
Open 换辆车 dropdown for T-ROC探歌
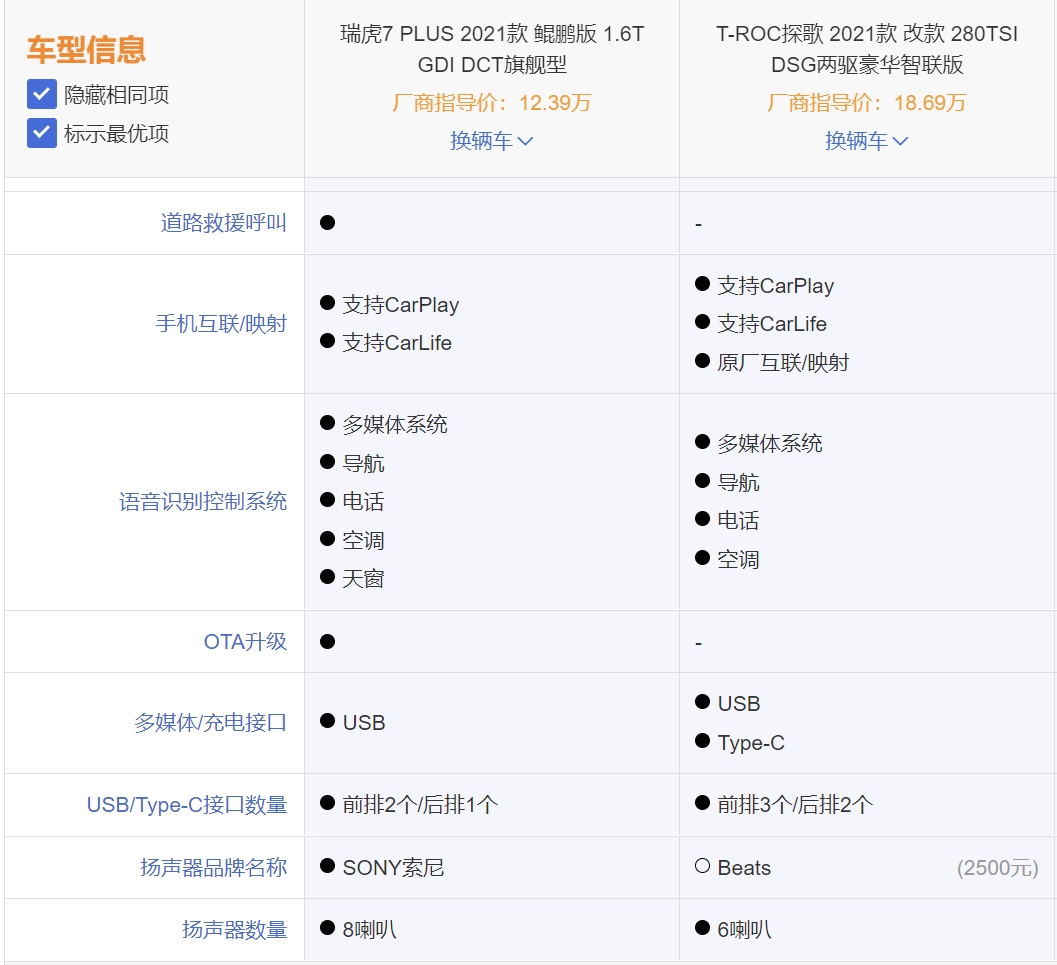tap(866, 141)
